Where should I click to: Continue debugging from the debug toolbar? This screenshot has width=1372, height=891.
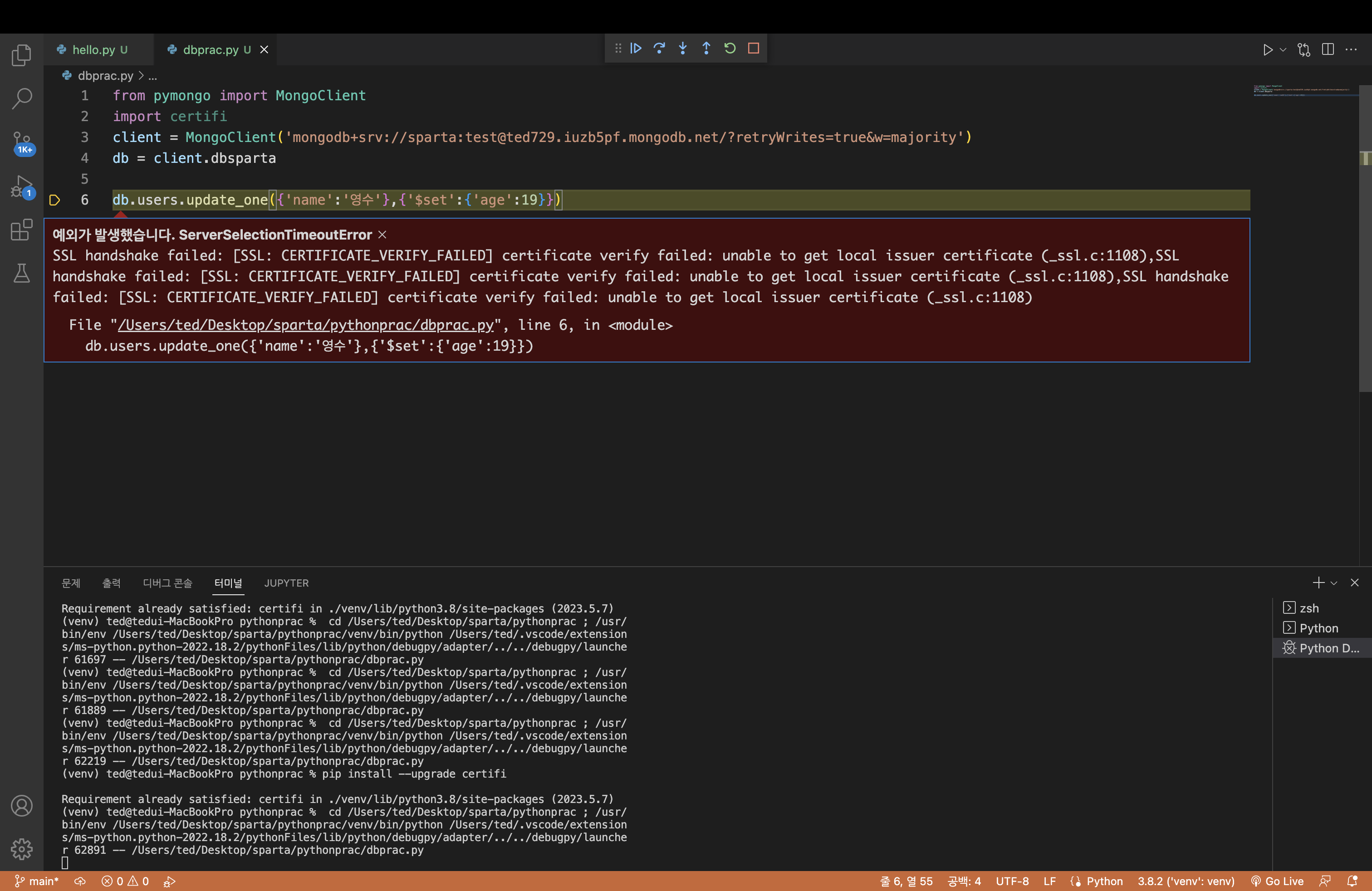click(x=636, y=49)
